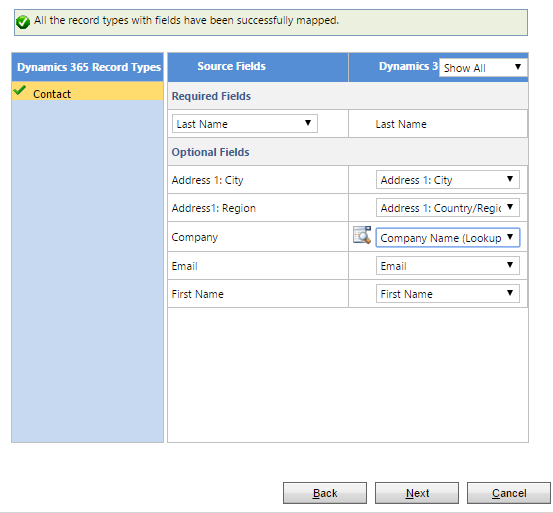The width and height of the screenshot is (553, 513).
Task: Click the green success checkmark icon in banner
Action: click(23, 22)
